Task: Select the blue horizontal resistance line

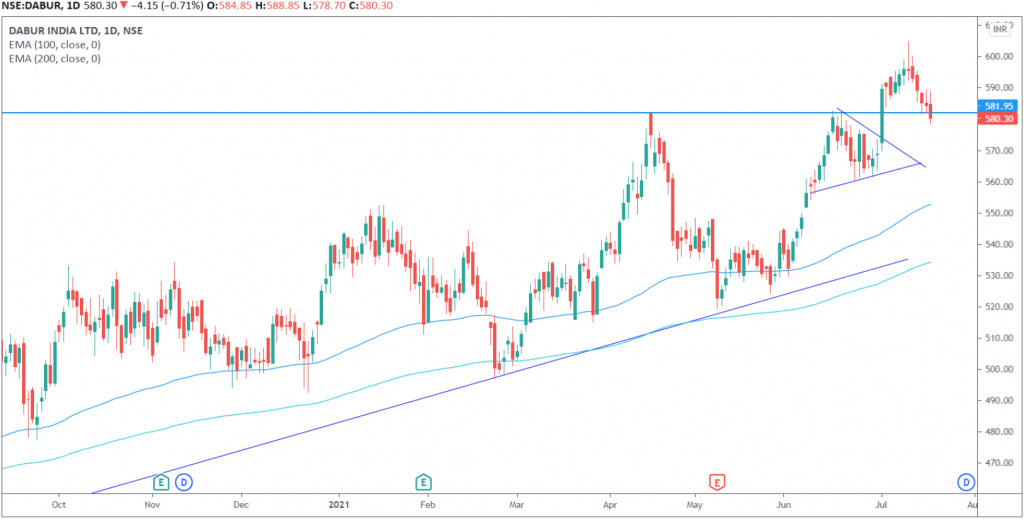Action: coord(300,113)
